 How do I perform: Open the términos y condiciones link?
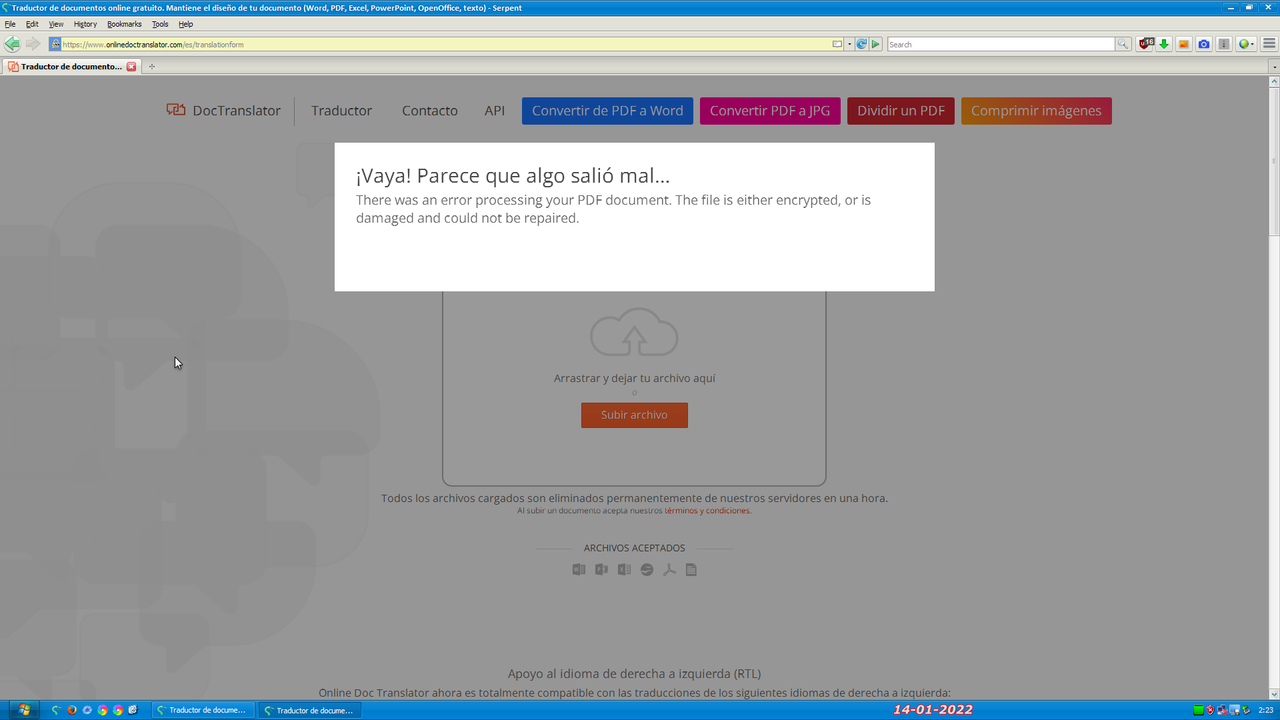[708, 510]
